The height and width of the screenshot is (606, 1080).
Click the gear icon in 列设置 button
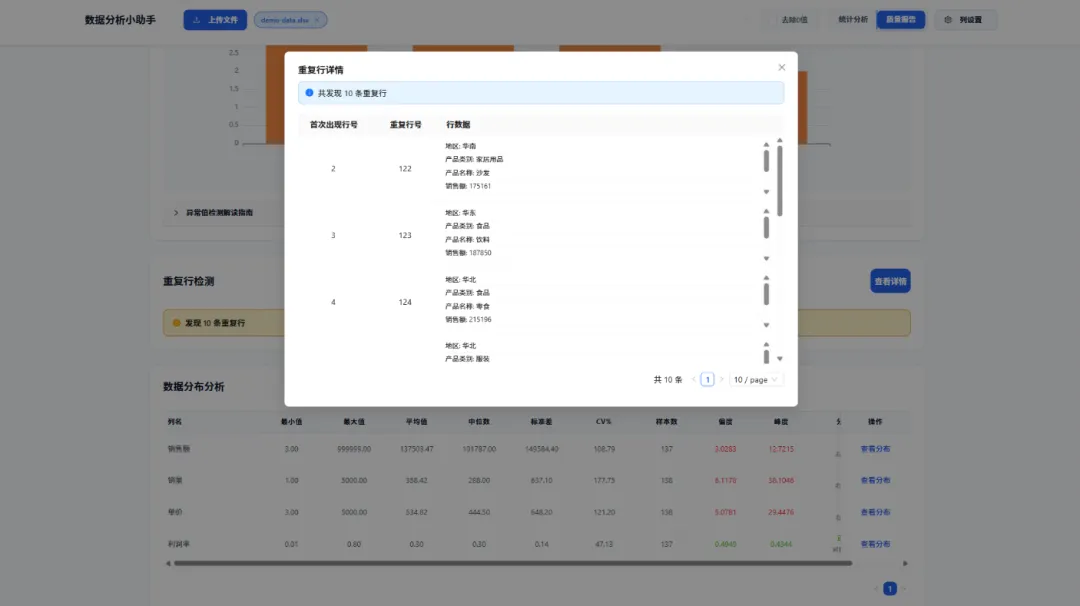click(948, 20)
